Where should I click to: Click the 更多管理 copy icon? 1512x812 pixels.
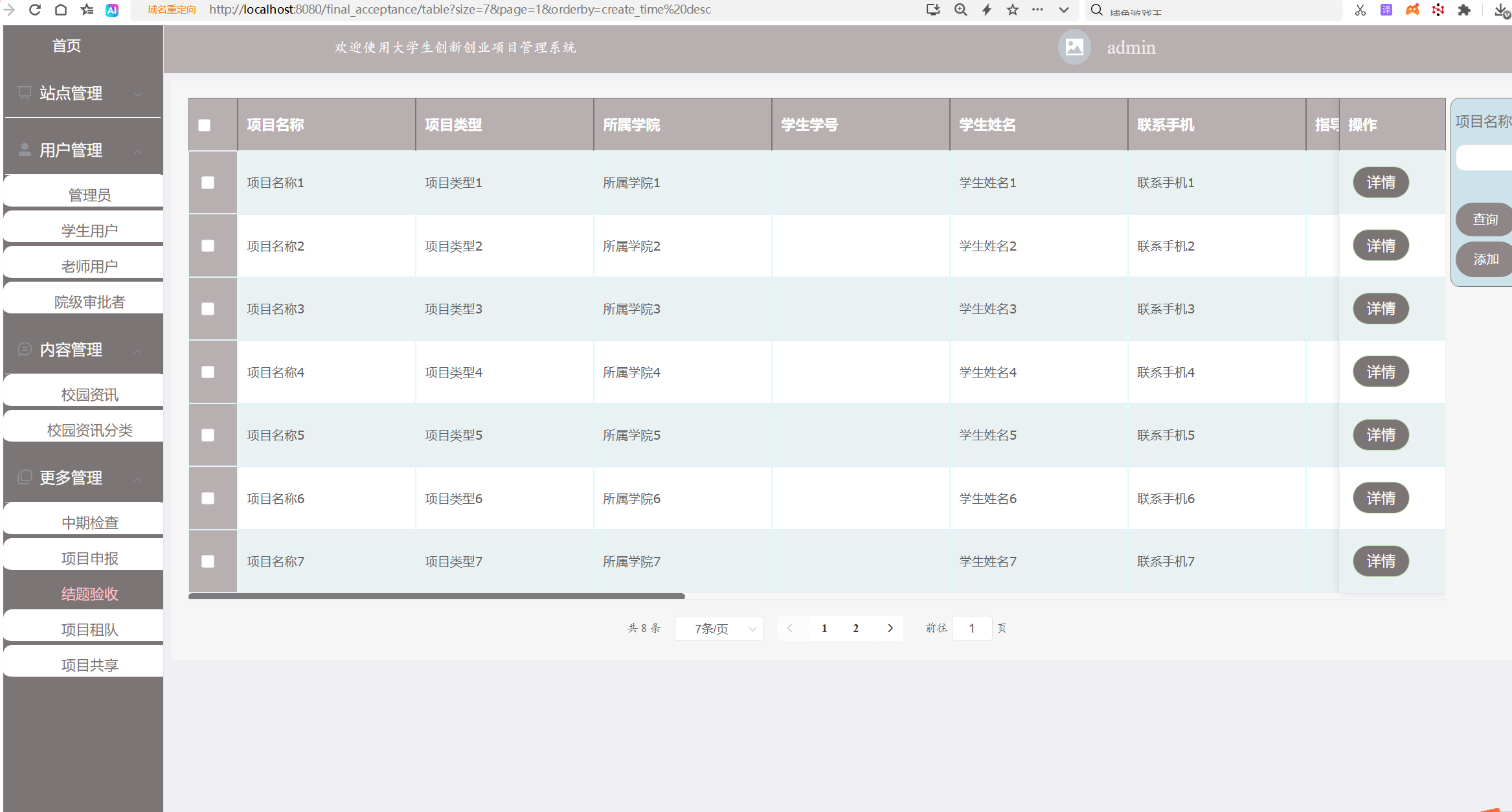pos(25,477)
